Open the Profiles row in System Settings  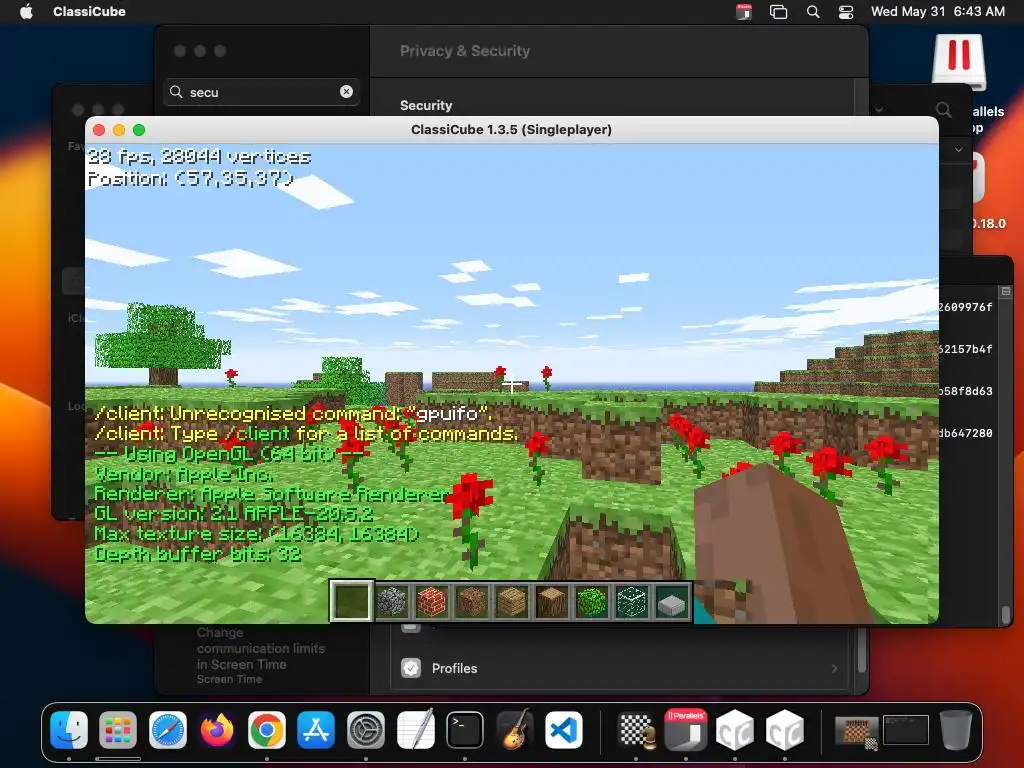pos(619,668)
